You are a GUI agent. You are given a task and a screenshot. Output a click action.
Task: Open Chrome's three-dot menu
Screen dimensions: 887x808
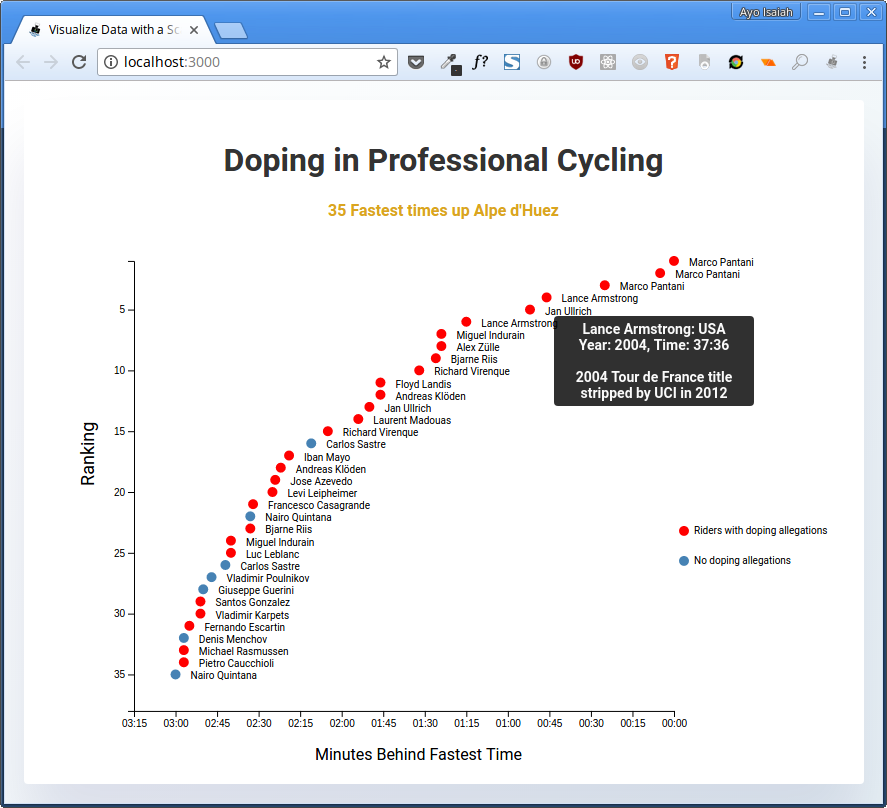(x=864, y=62)
